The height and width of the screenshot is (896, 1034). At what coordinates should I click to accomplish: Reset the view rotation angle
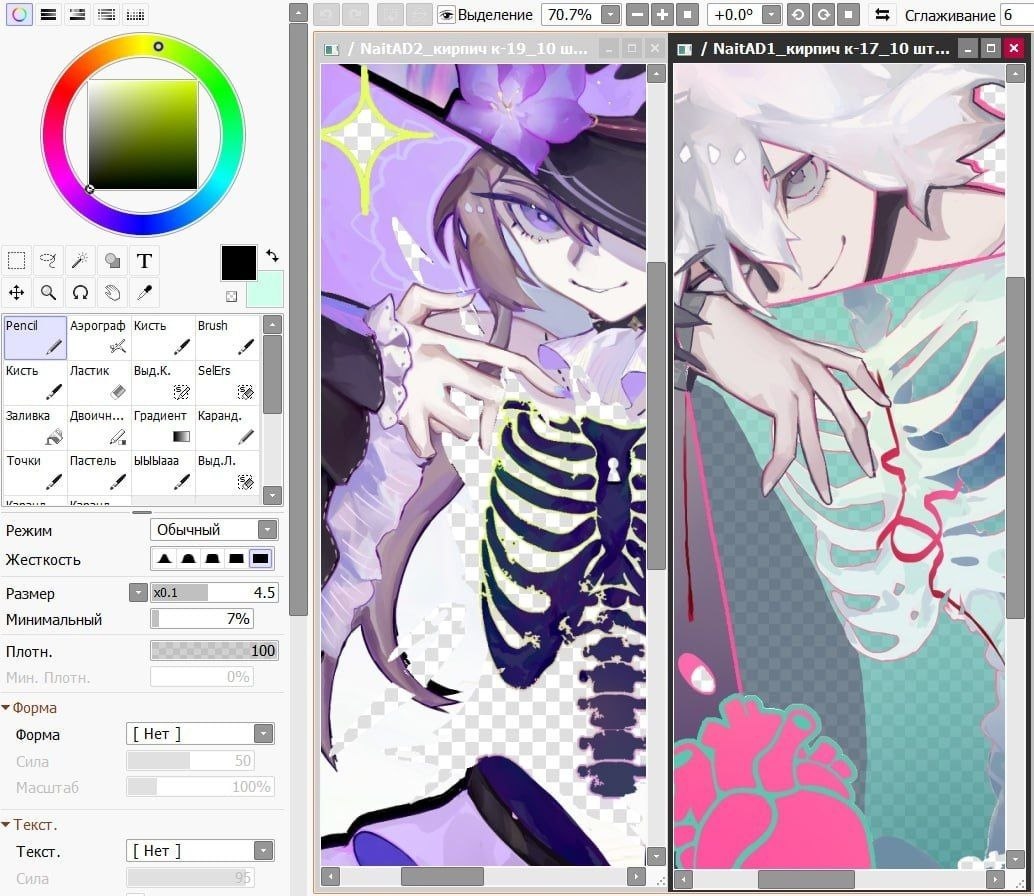pos(848,15)
